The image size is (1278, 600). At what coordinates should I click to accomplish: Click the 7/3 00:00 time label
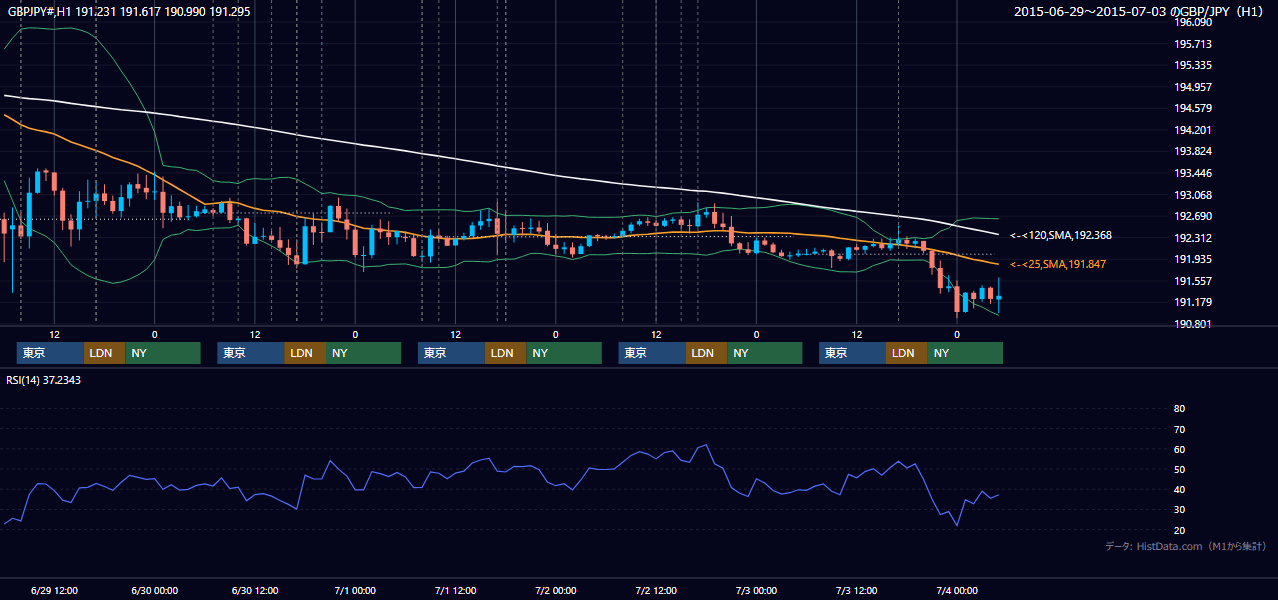[x=756, y=590]
